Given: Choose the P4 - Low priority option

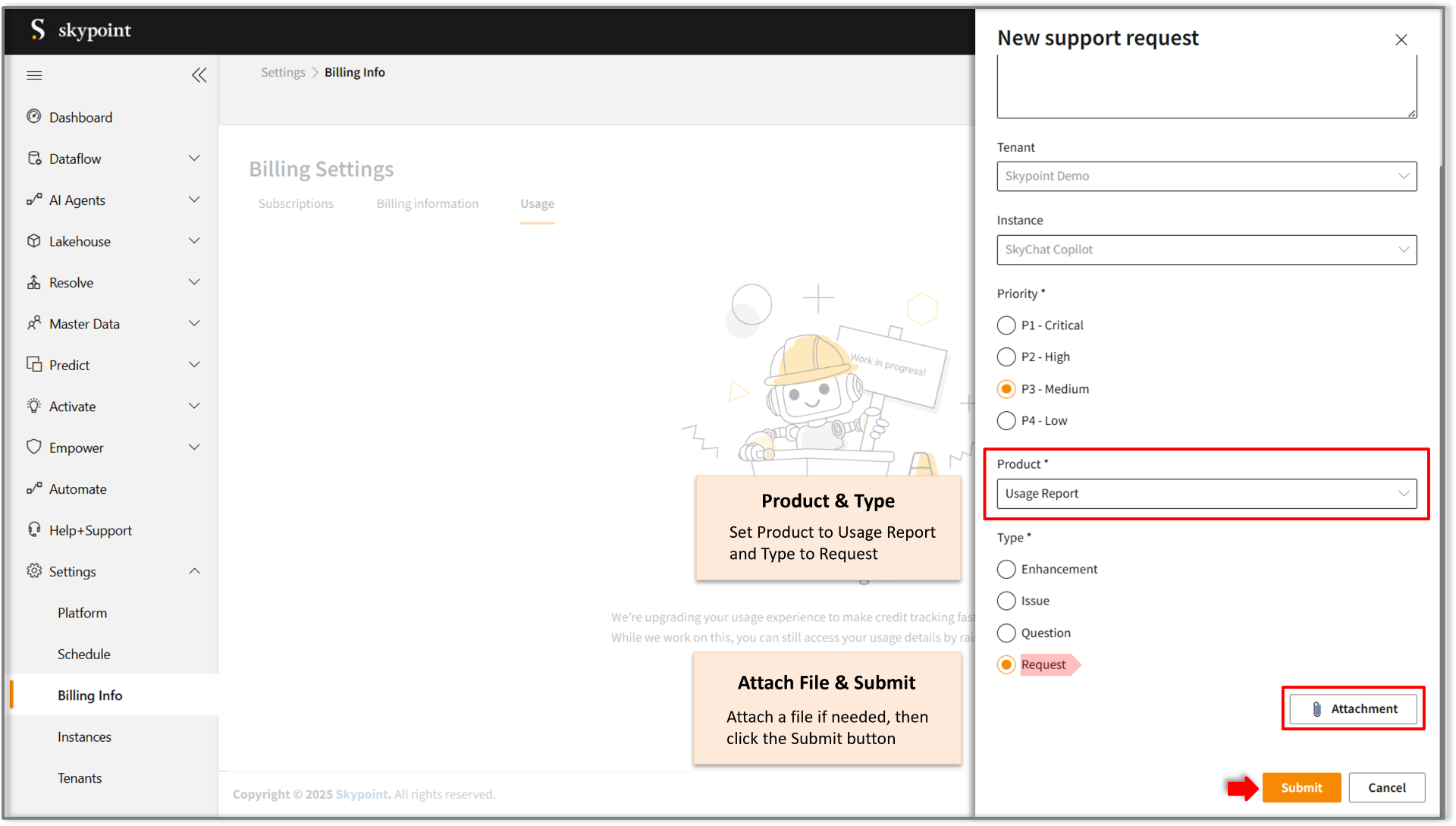Looking at the screenshot, I should (1006, 421).
